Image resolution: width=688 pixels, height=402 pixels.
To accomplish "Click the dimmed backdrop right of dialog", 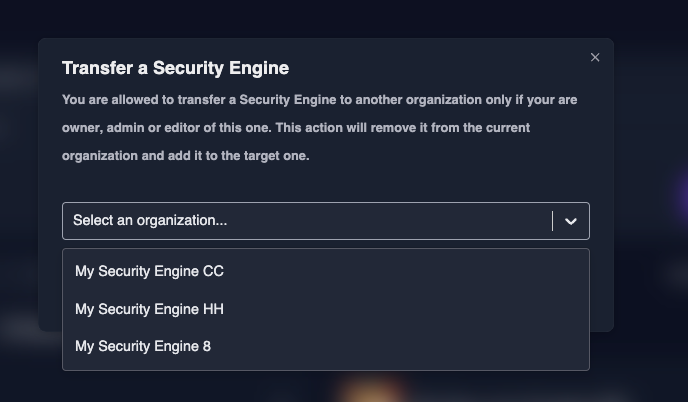I will click(650, 200).
